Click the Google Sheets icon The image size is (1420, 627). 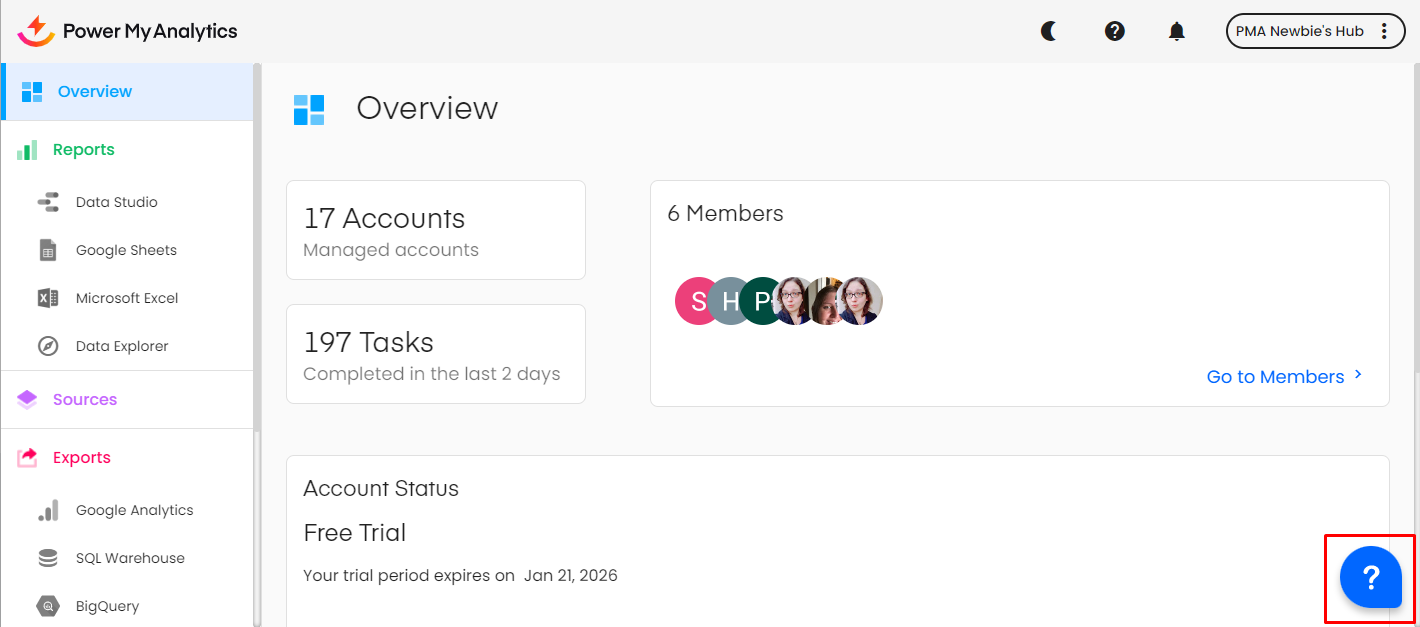coord(48,250)
